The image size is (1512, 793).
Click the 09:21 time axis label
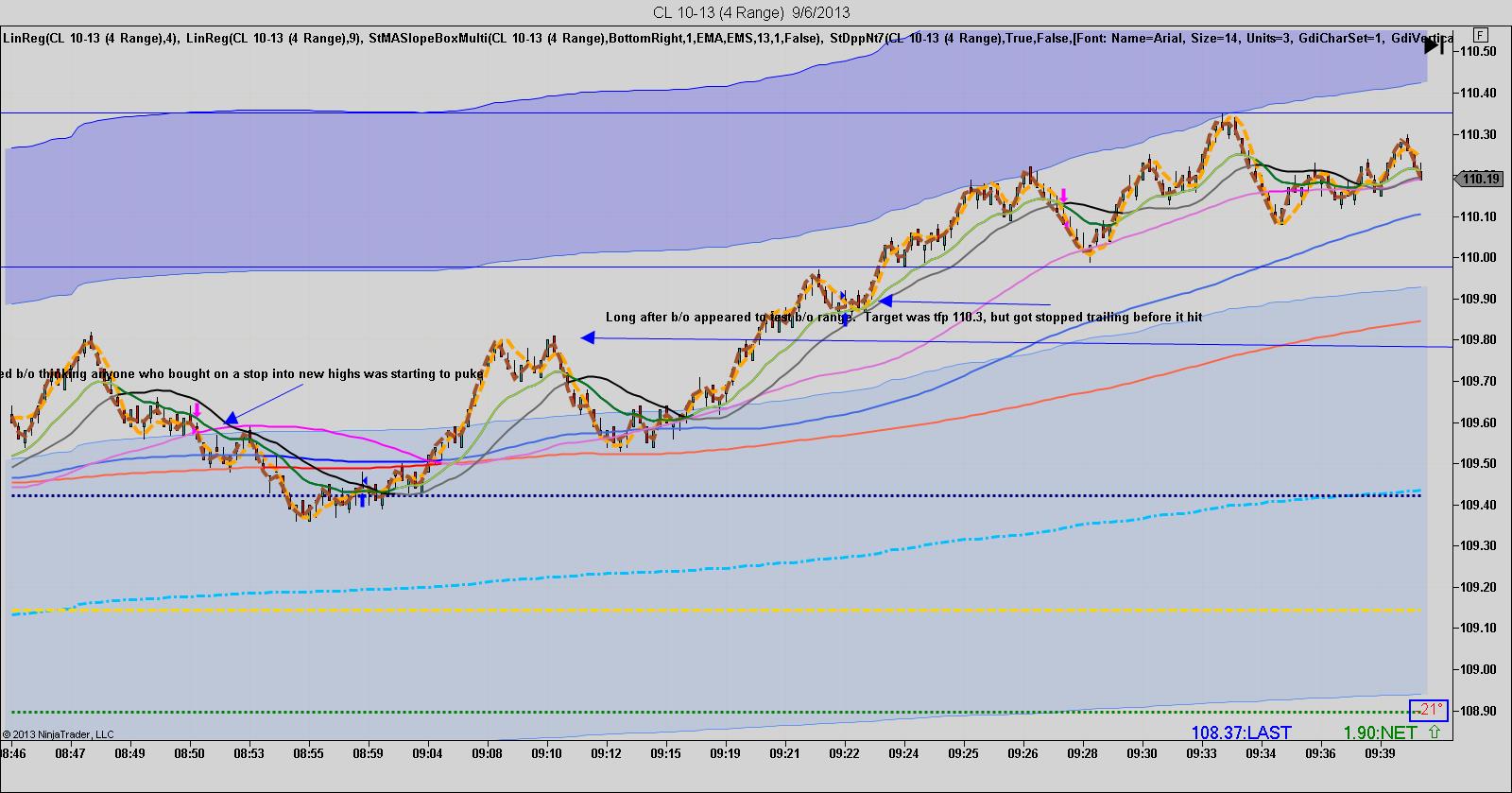784,754
